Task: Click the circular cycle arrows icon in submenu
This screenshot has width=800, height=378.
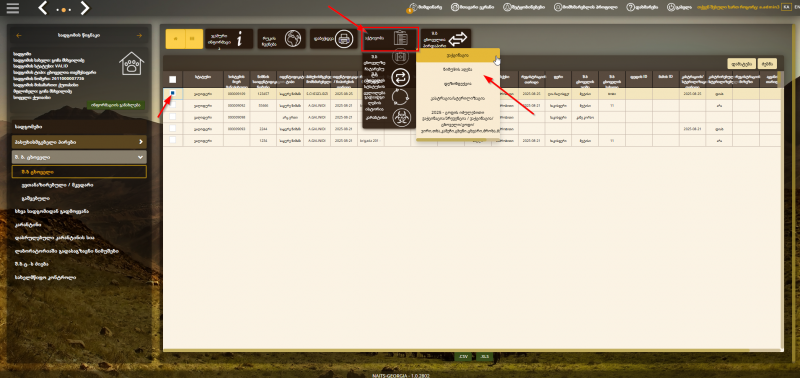Action: pyautogui.click(x=401, y=97)
